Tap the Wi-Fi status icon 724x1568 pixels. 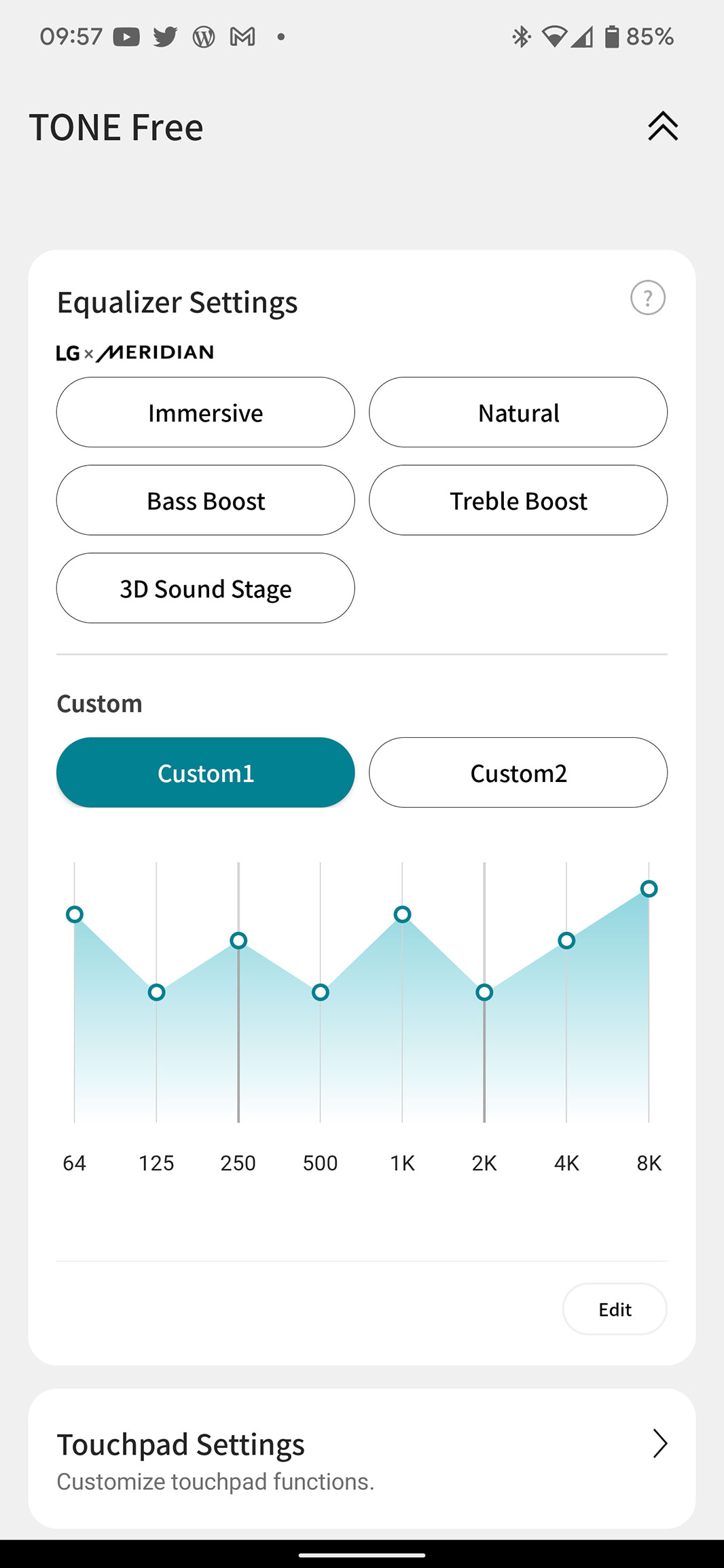(x=554, y=37)
